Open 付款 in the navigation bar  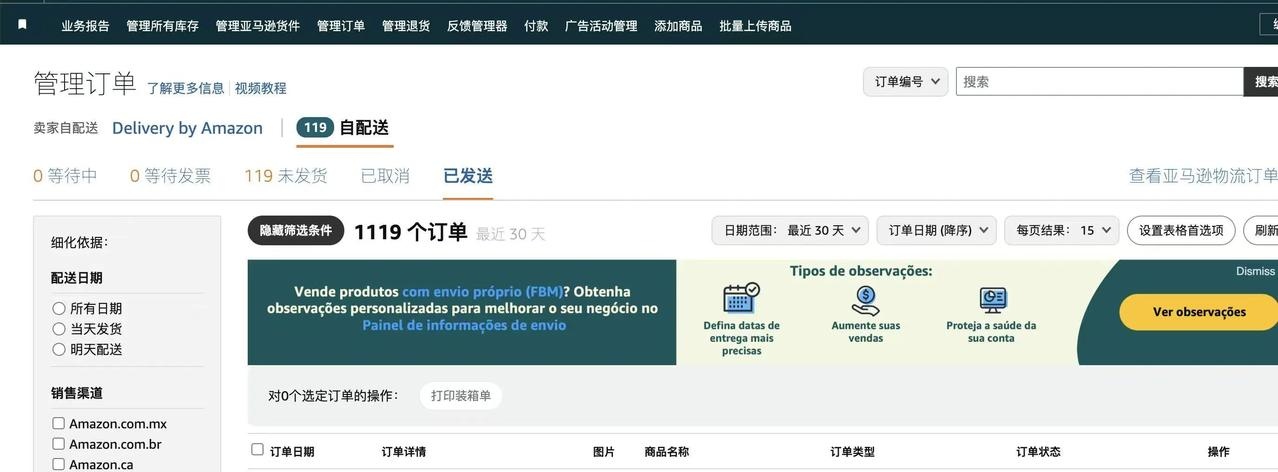[536, 26]
